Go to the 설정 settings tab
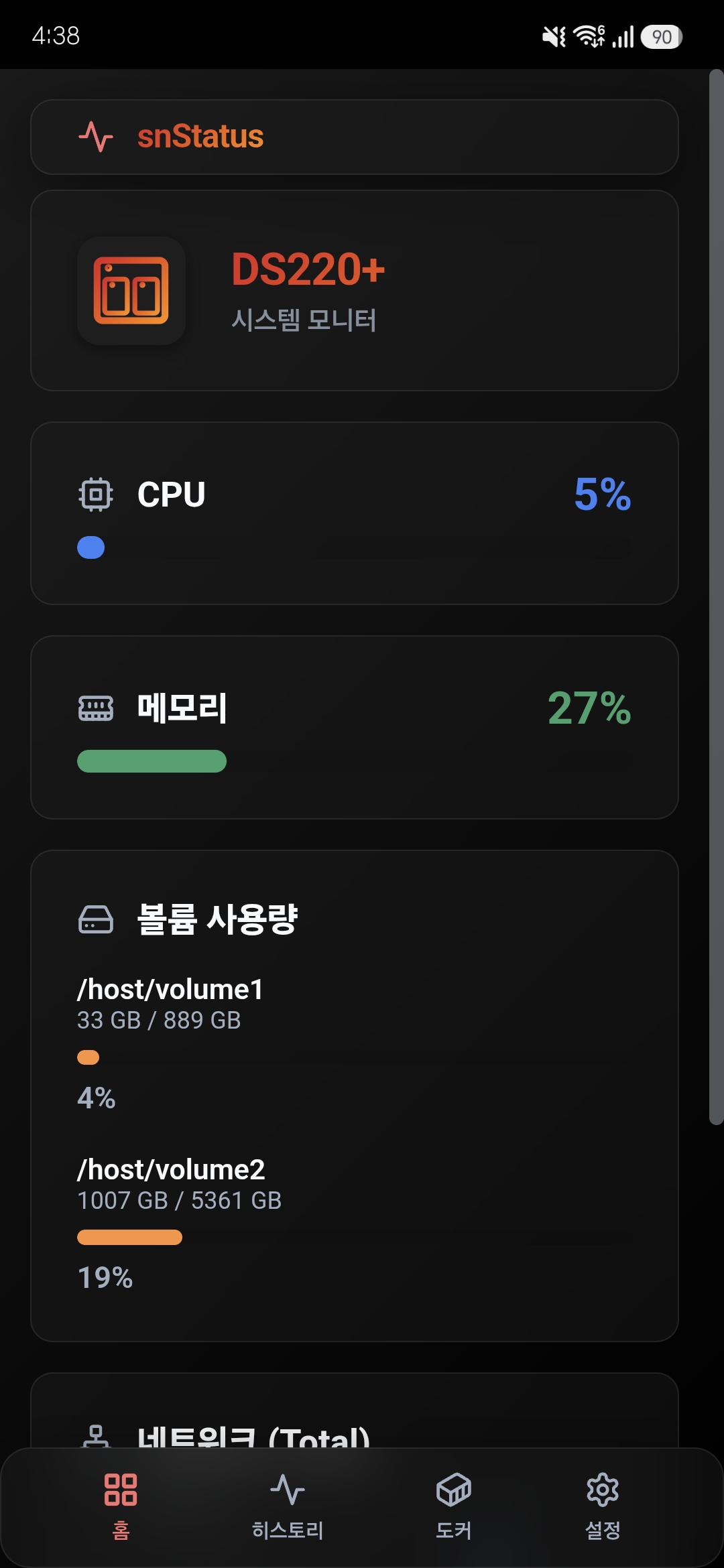Screen dimensions: 724x1568 603,1504
